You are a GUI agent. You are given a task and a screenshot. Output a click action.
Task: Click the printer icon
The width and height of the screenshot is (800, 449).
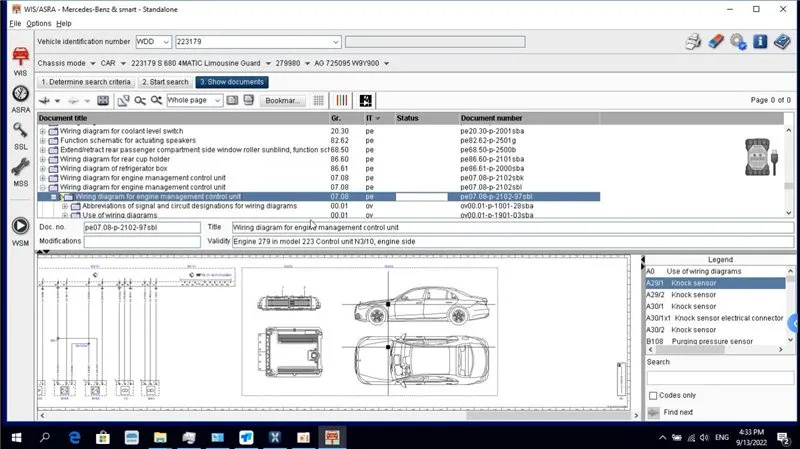(693, 41)
